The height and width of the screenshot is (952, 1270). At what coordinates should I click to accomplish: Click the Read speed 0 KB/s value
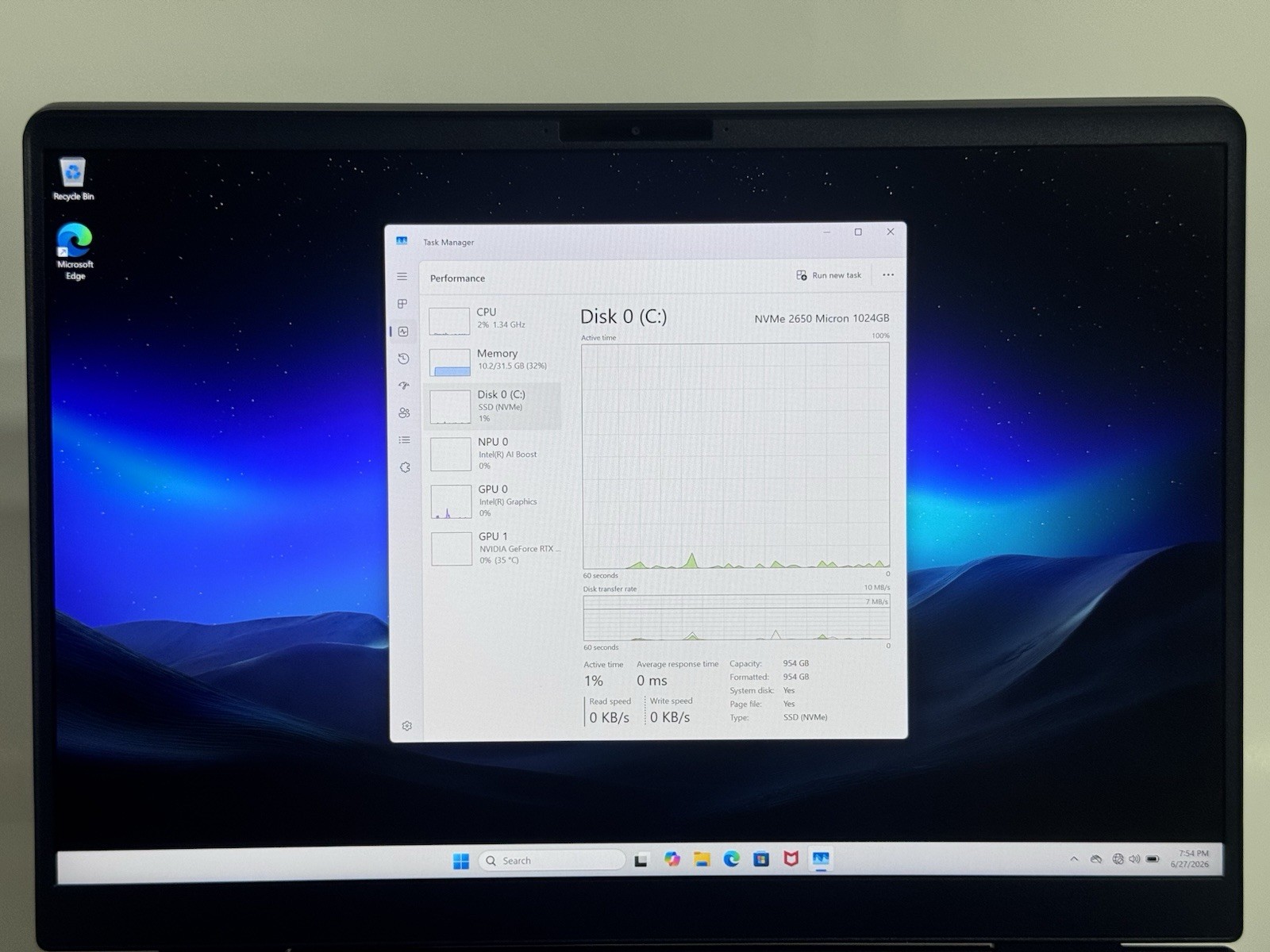(x=609, y=717)
